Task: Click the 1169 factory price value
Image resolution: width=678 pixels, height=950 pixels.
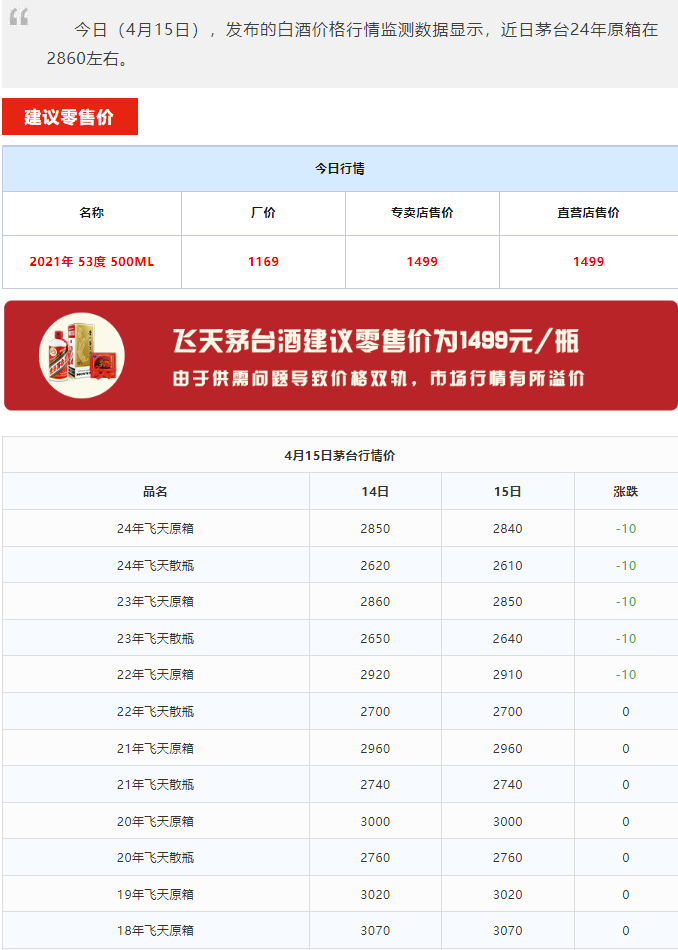Action: click(263, 262)
